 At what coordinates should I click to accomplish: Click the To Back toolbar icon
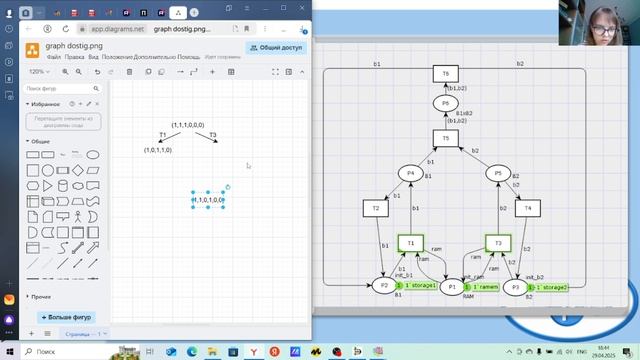[161, 72]
